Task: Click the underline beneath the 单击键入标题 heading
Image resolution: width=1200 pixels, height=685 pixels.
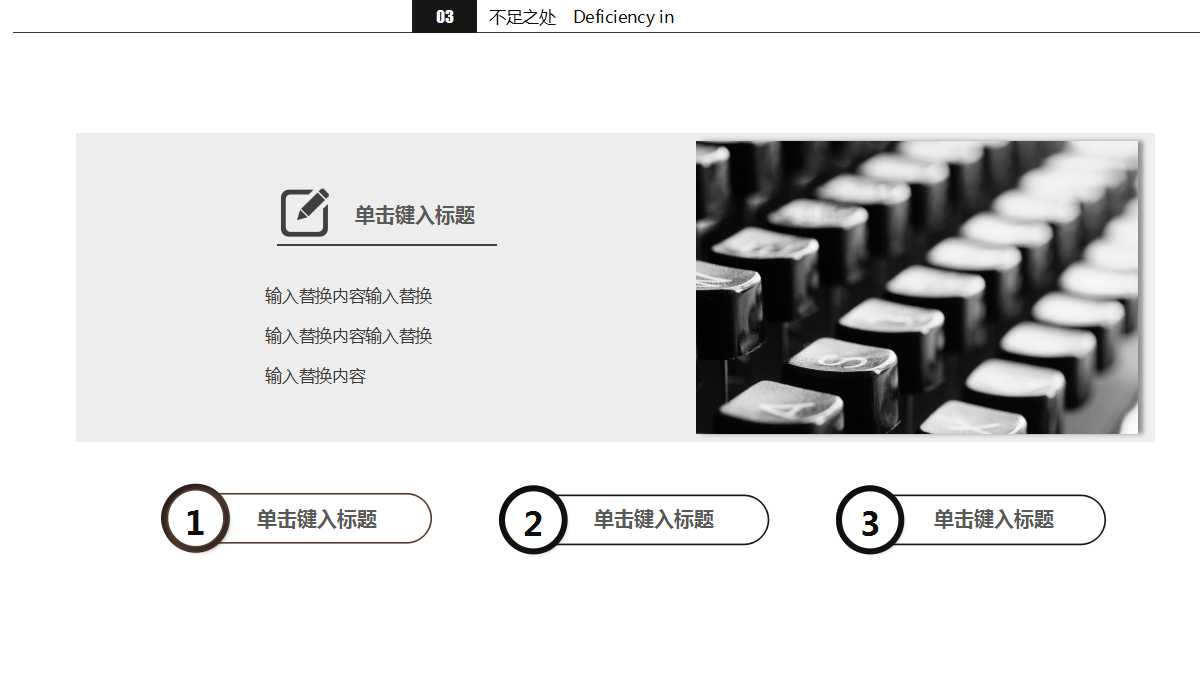Action: click(x=387, y=243)
